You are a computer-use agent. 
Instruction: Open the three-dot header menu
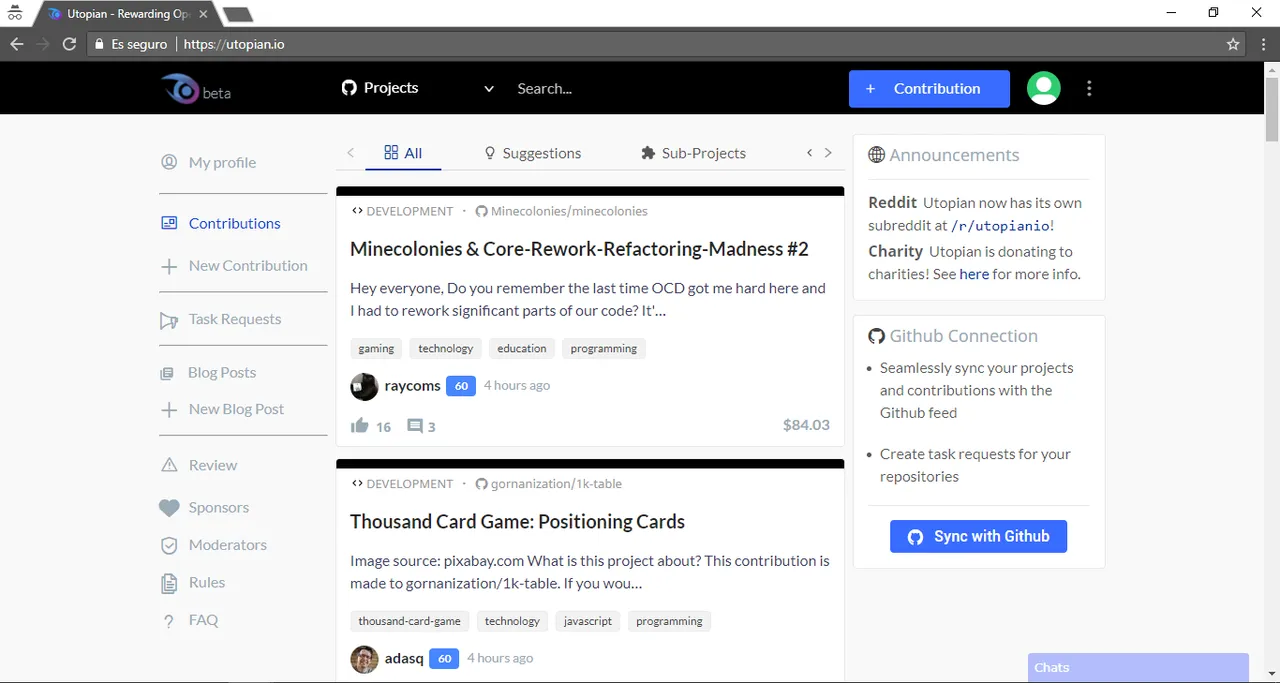pyautogui.click(x=1089, y=88)
